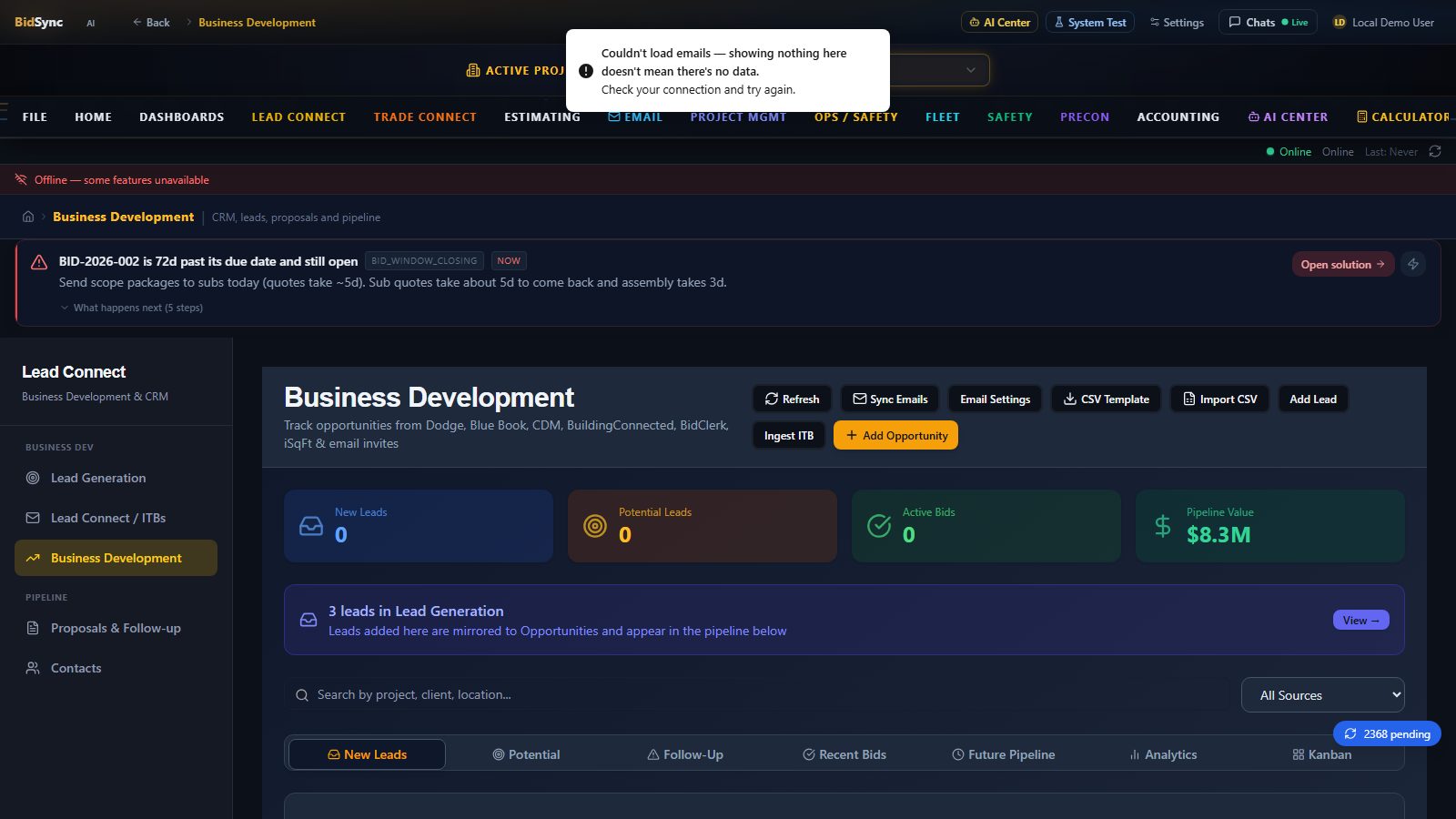Open the DASHBOARDS menu

(x=181, y=116)
